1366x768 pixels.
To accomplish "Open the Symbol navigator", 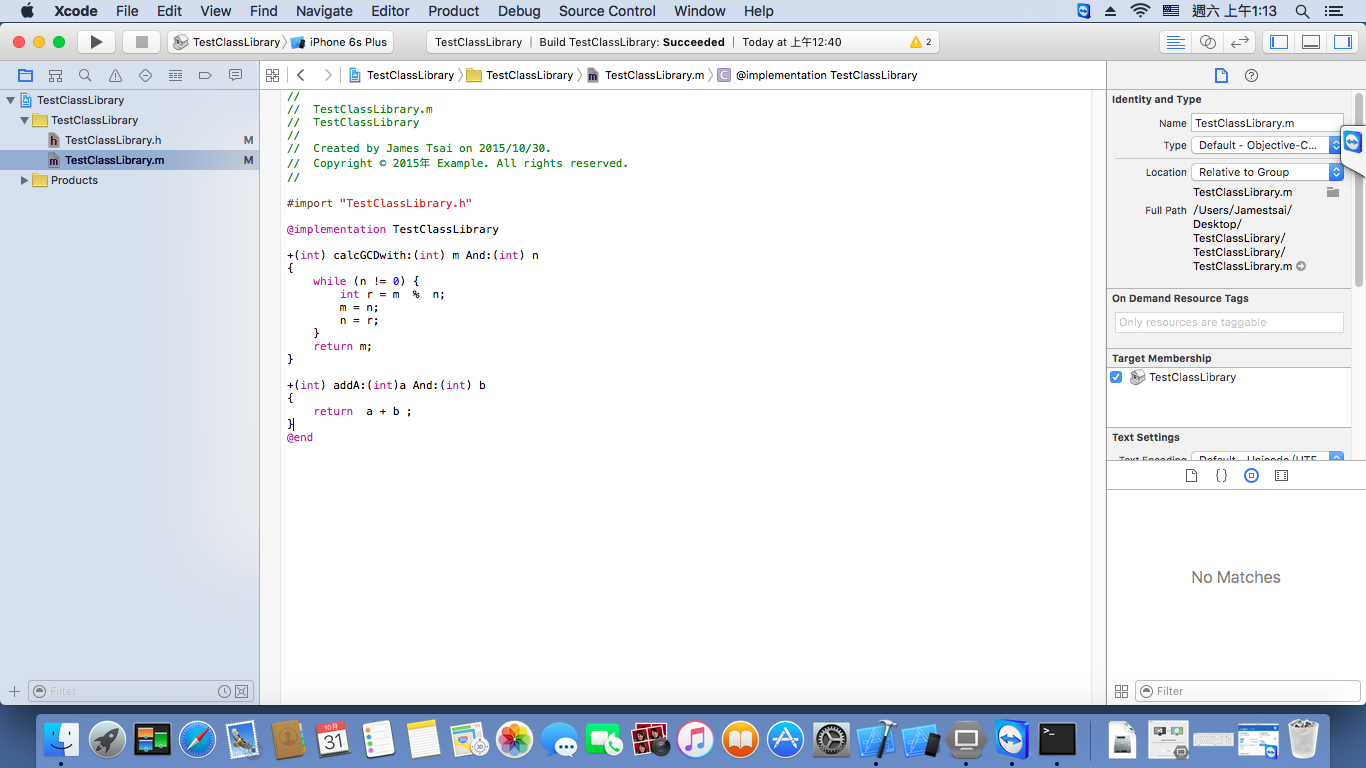I will (55, 75).
